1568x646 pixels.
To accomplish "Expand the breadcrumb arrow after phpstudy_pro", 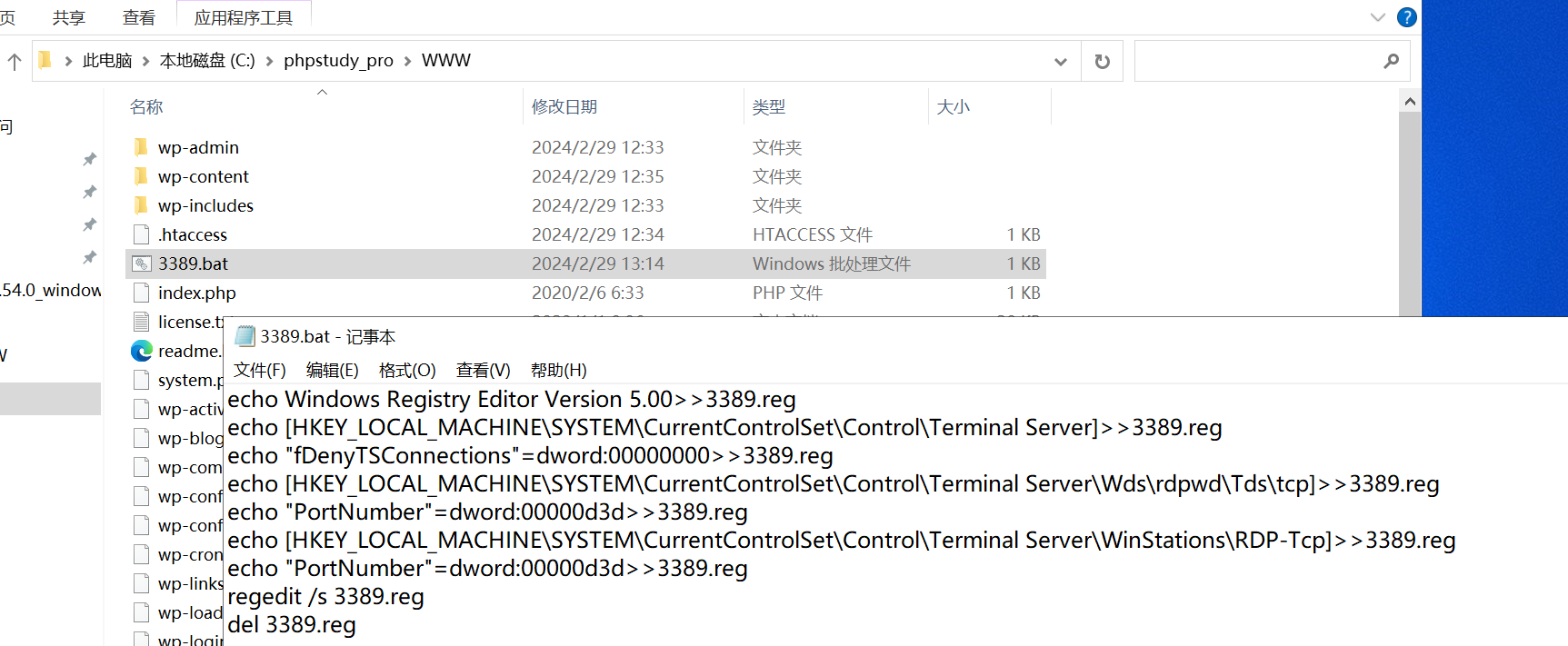I will 407,61.
